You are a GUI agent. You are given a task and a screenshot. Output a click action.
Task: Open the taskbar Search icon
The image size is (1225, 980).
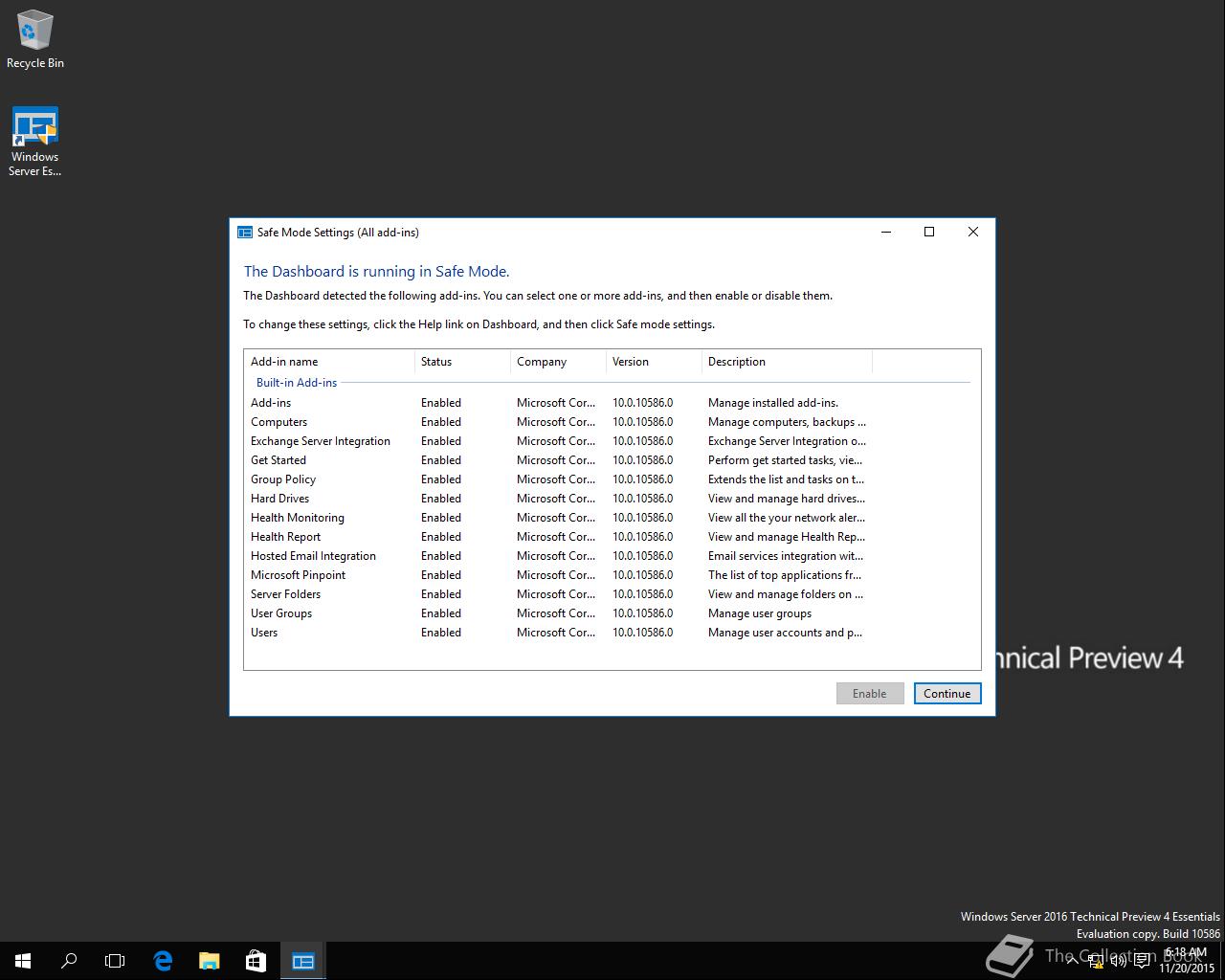click(x=69, y=961)
